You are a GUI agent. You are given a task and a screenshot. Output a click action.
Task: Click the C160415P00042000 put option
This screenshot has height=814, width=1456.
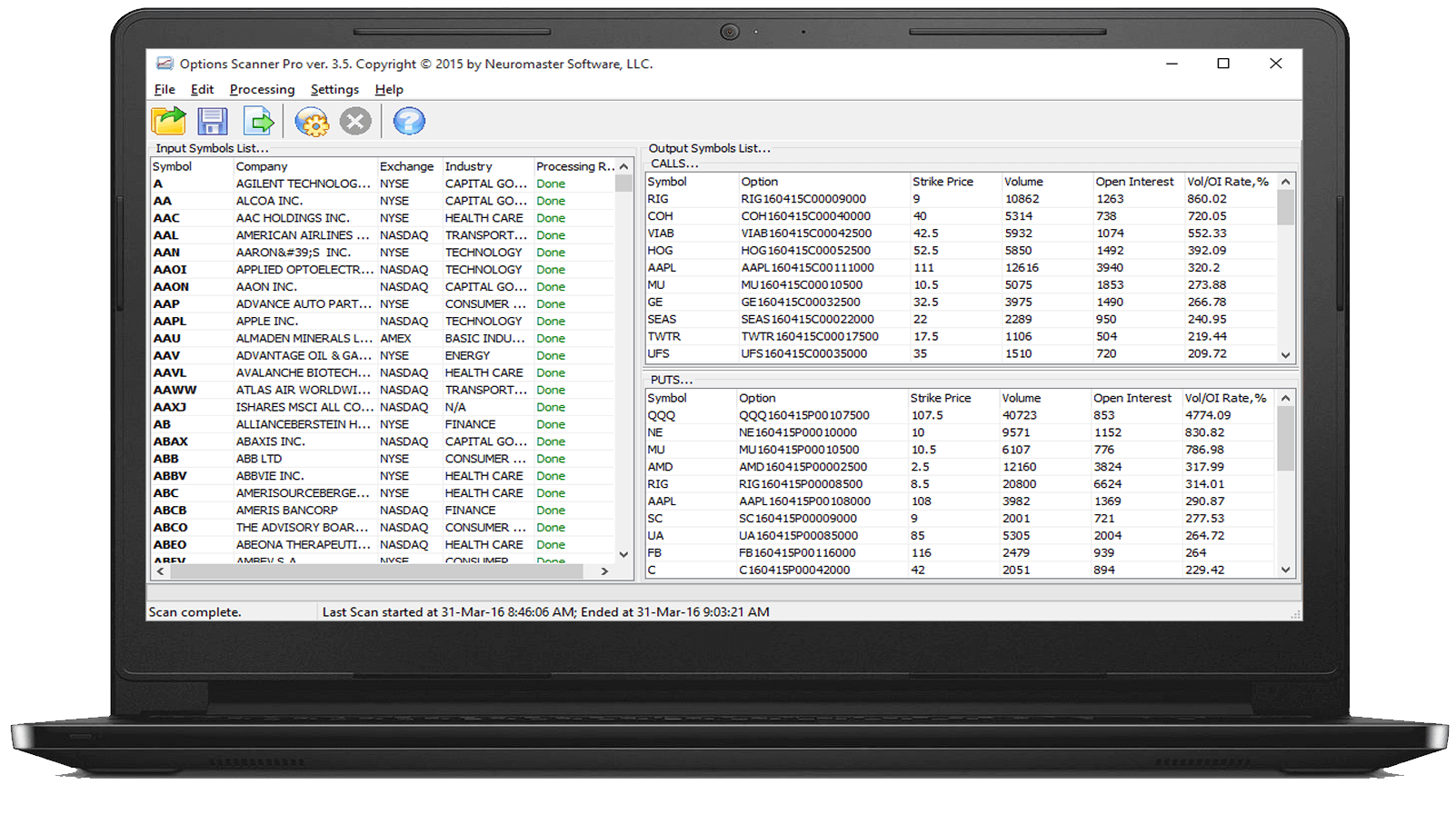coord(794,570)
